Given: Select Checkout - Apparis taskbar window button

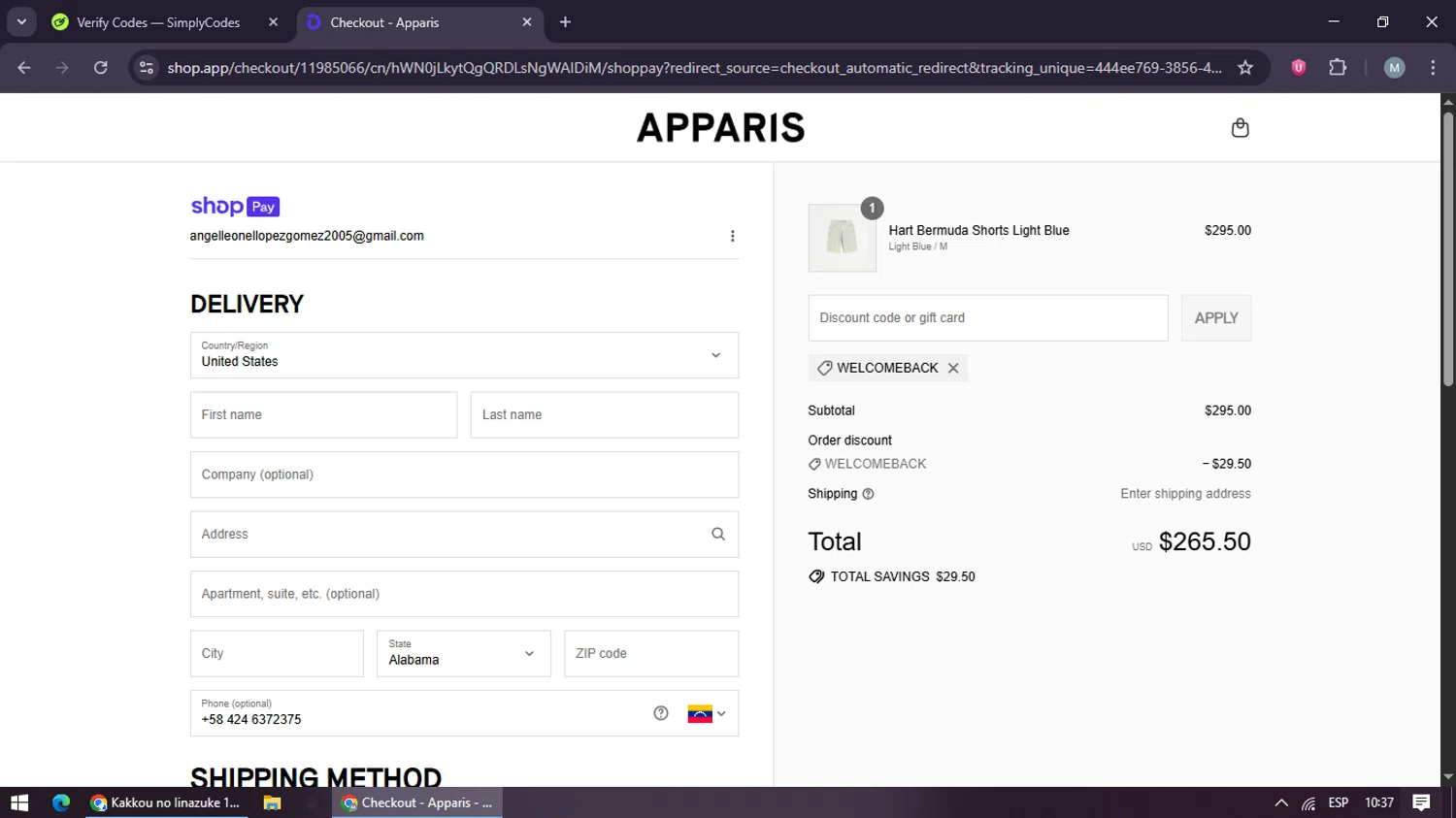Looking at the screenshot, I should coord(417,802).
